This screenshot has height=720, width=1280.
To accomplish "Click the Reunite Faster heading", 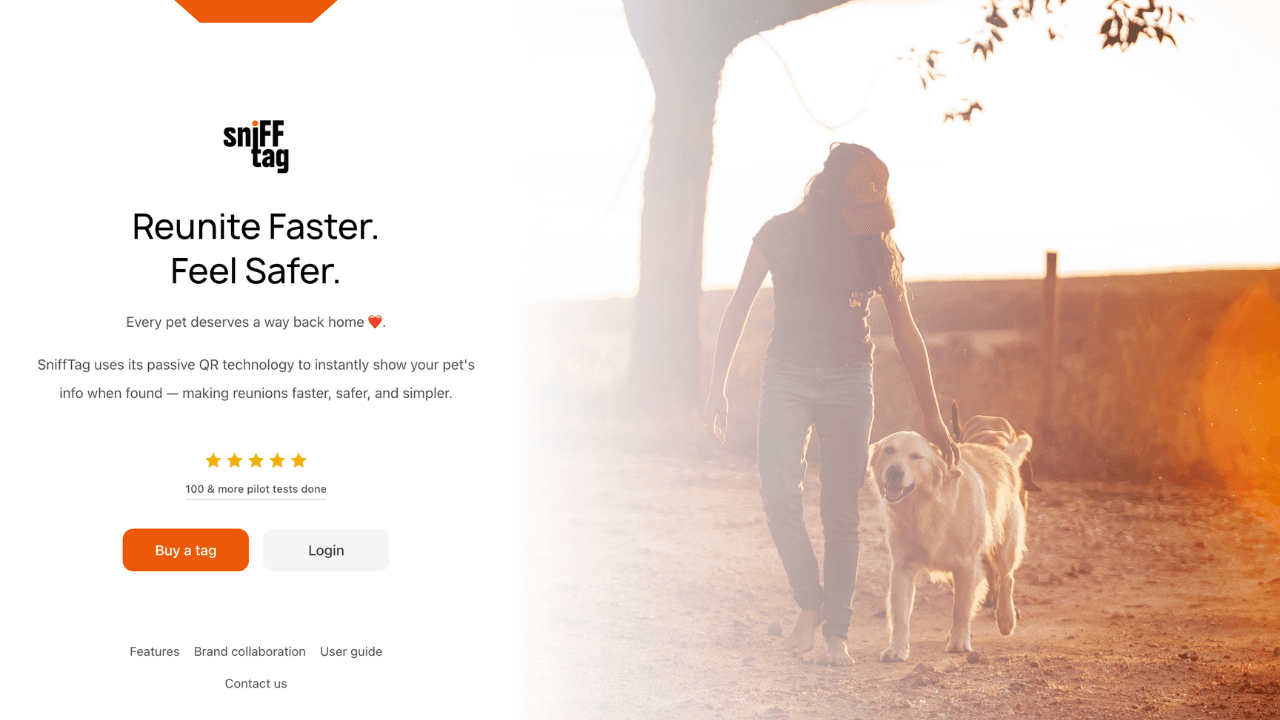I will [256, 248].
